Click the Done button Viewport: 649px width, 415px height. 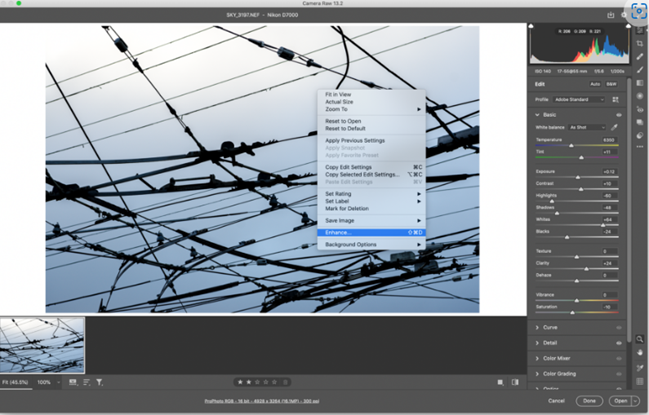[x=588, y=401]
